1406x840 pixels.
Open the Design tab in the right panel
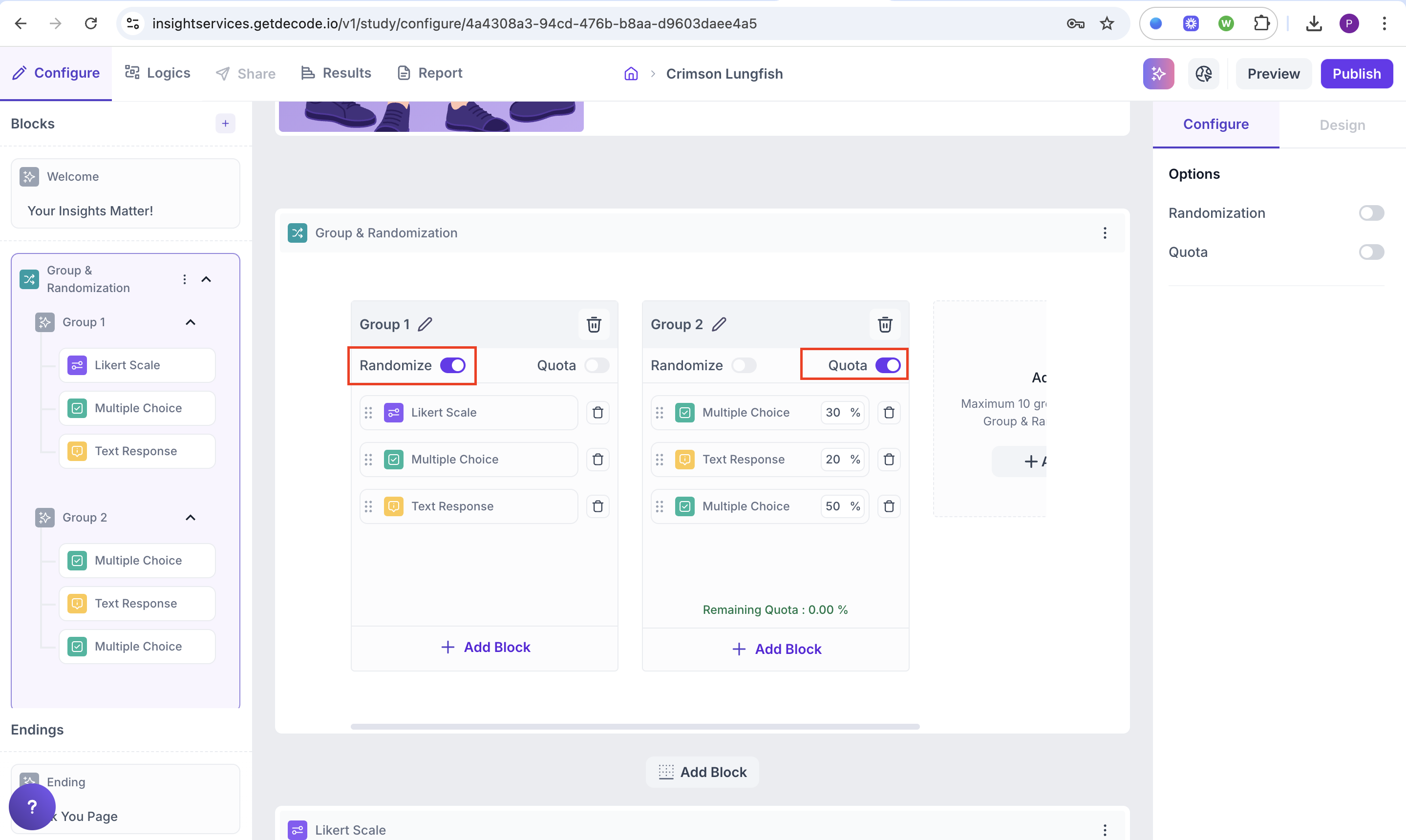tap(1342, 125)
